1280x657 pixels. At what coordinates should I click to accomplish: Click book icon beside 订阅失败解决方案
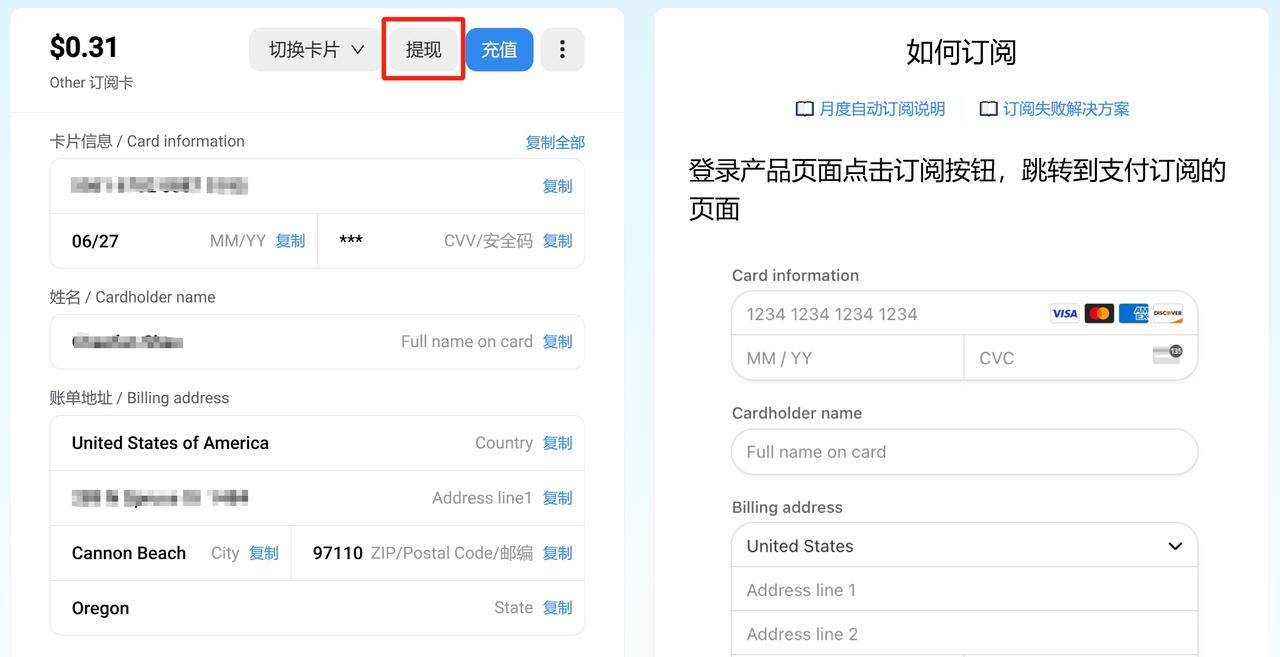tap(988, 109)
